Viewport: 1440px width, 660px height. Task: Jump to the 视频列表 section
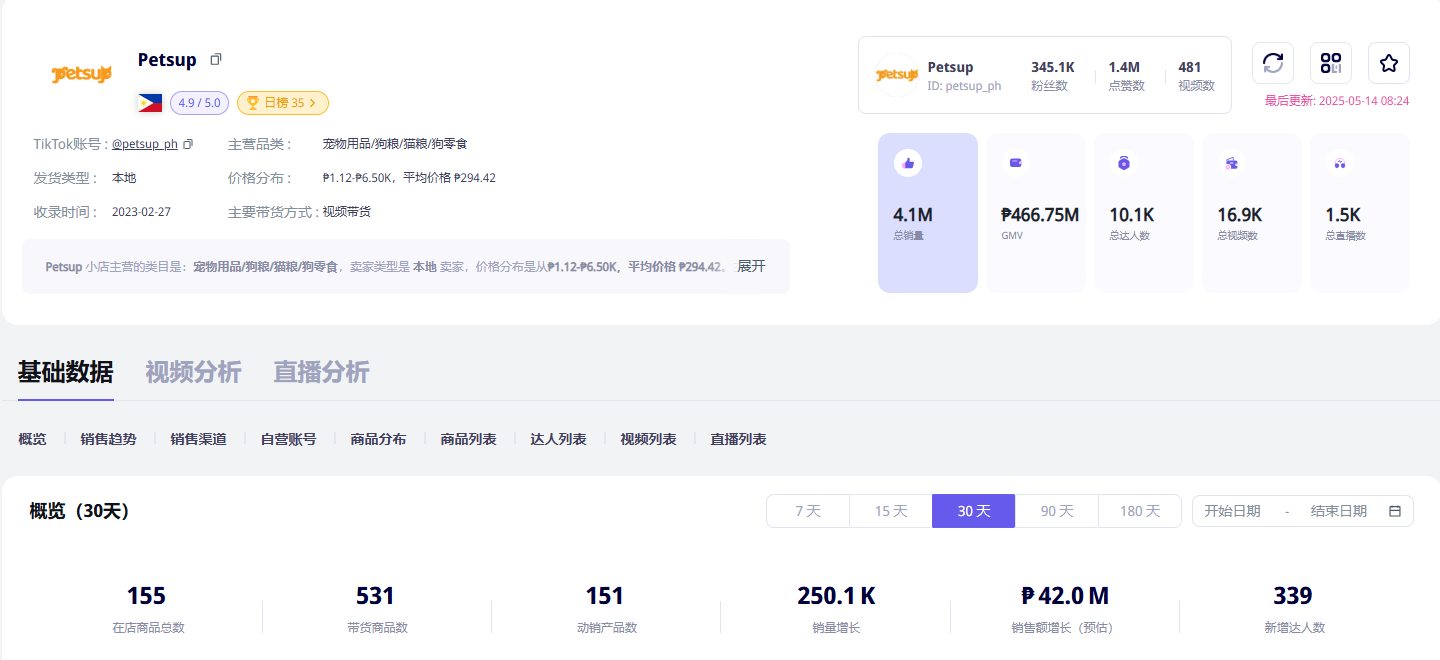(648, 439)
